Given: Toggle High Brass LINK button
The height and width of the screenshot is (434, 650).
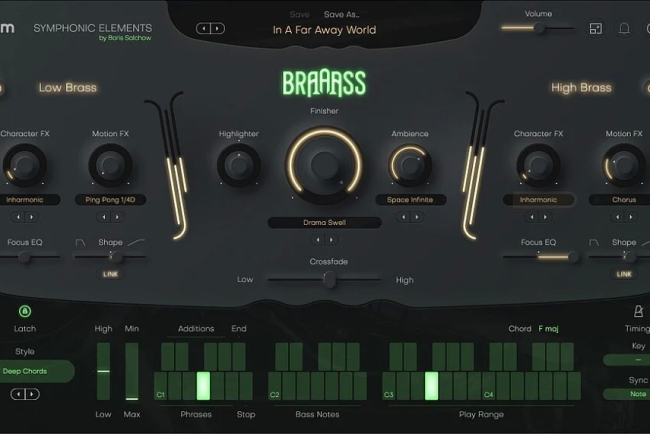Looking at the screenshot, I should coord(624,274).
